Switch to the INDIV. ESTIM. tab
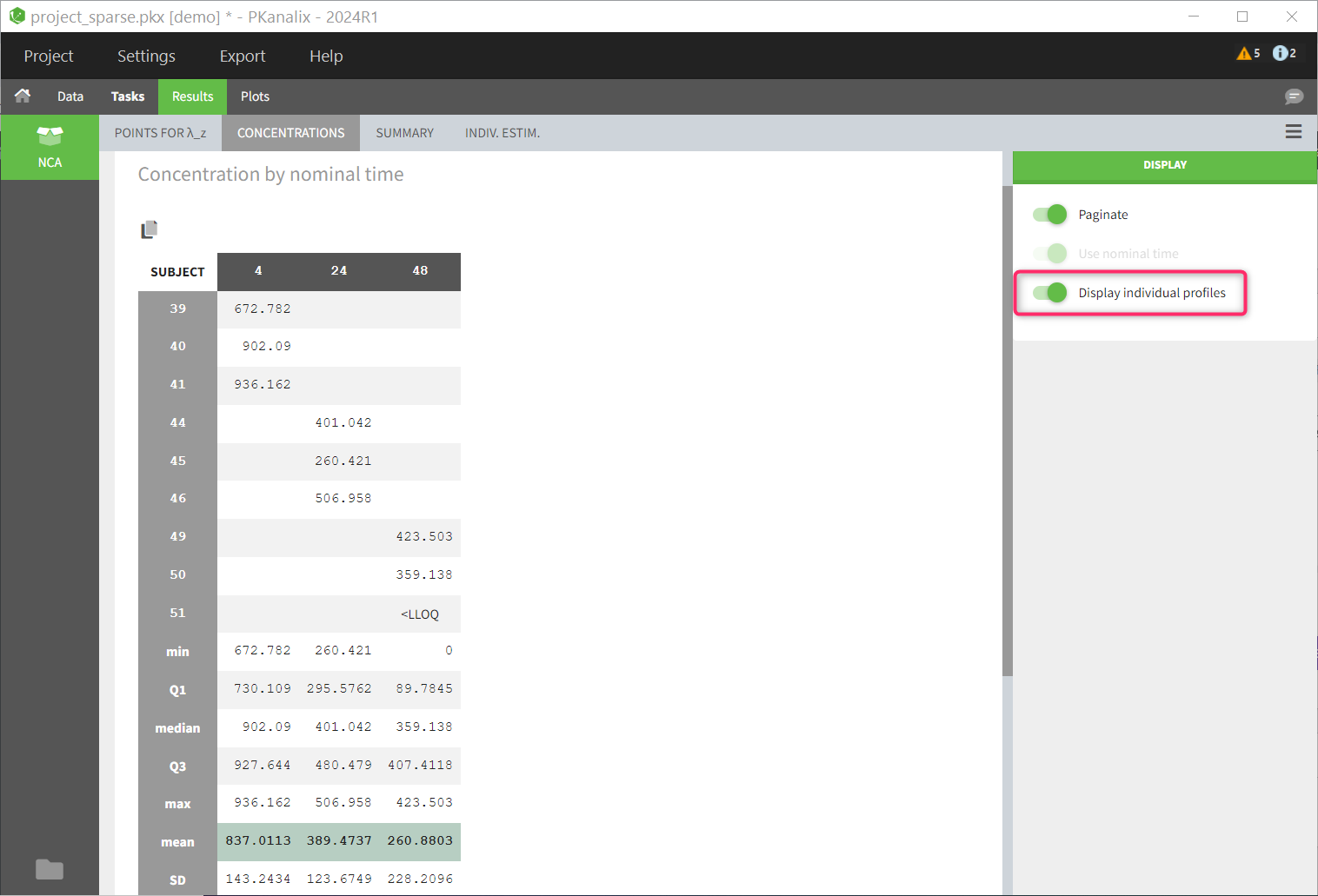Screen dimensions: 1318x896 pyautogui.click(x=503, y=133)
